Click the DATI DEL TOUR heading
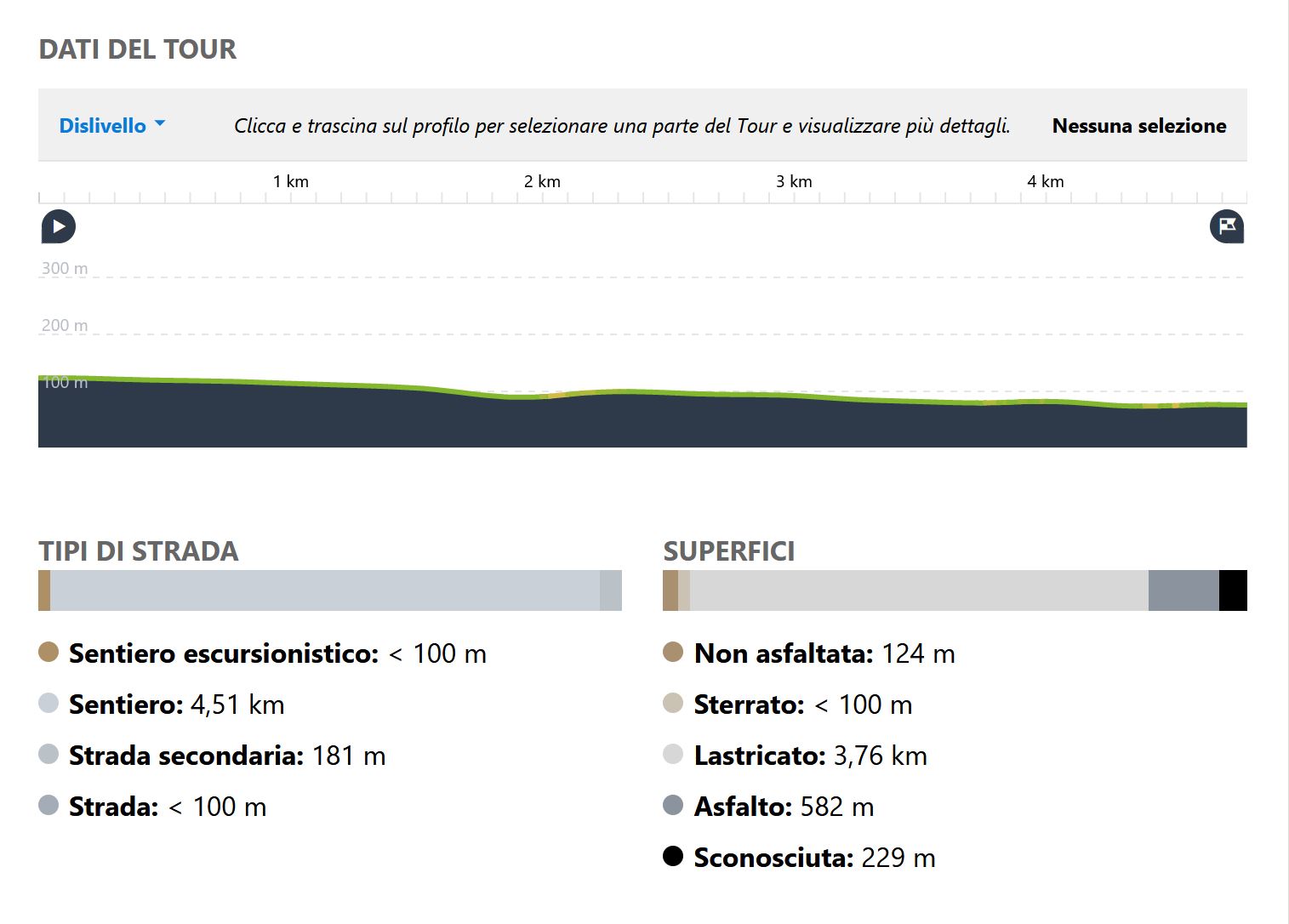Image resolution: width=1289 pixels, height=924 pixels. [138, 49]
